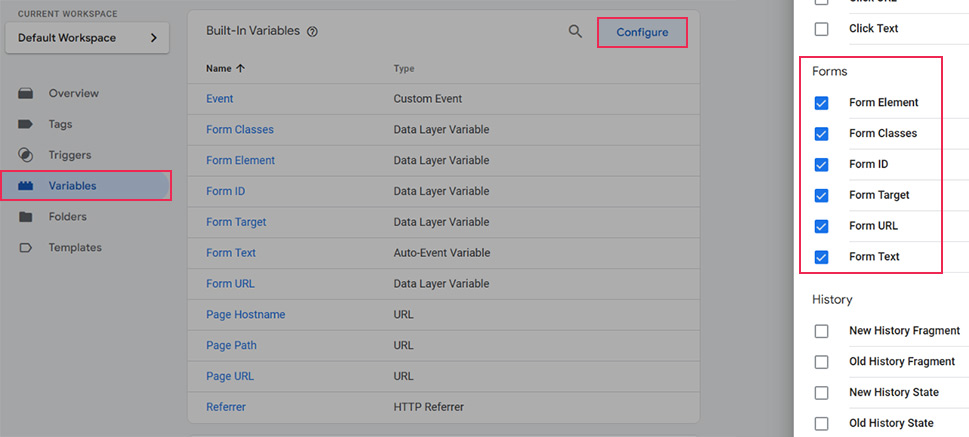The image size is (969, 437).
Task: Click the Configure button
Action: 642,32
